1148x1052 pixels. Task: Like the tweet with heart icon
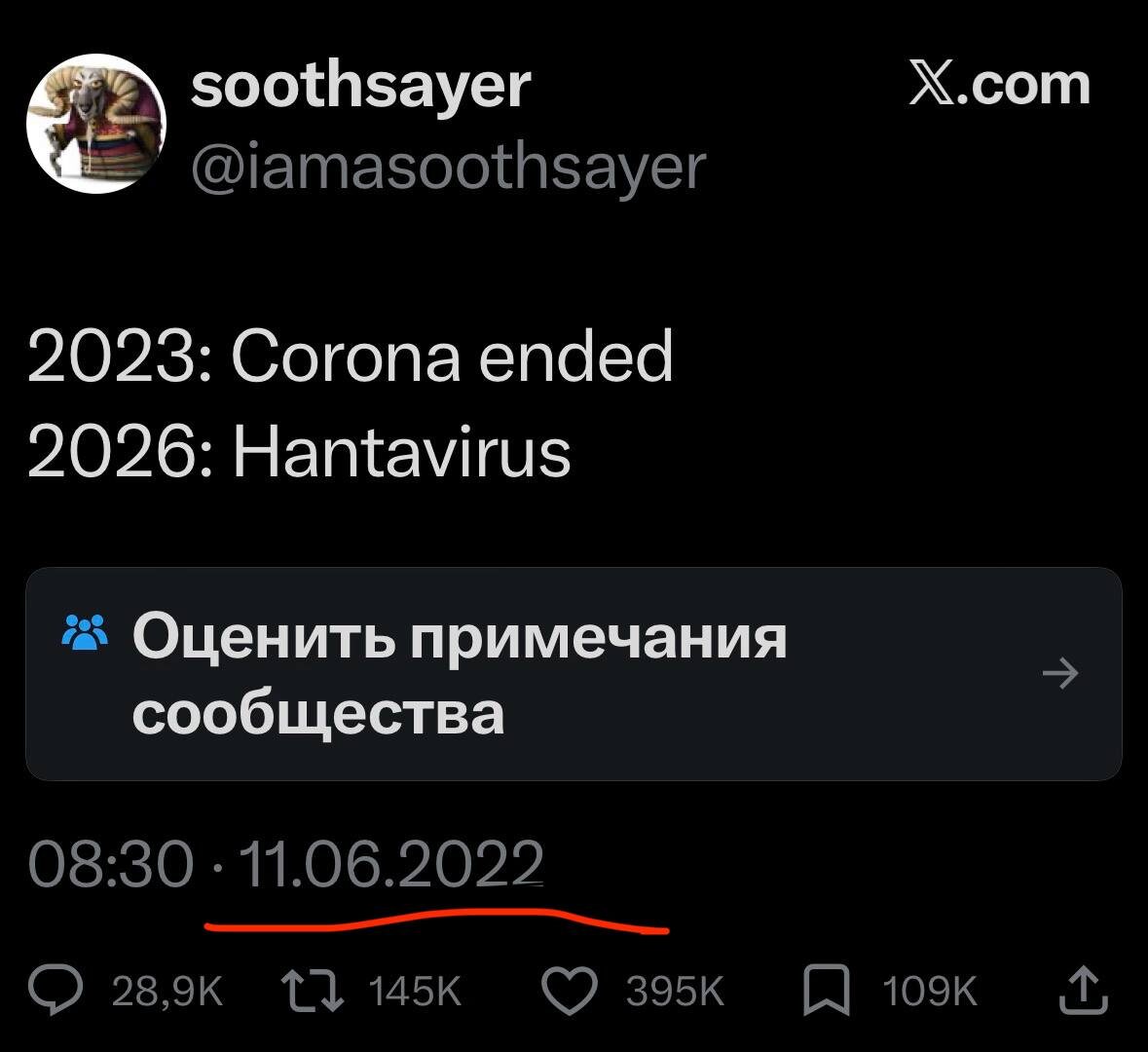(x=570, y=992)
